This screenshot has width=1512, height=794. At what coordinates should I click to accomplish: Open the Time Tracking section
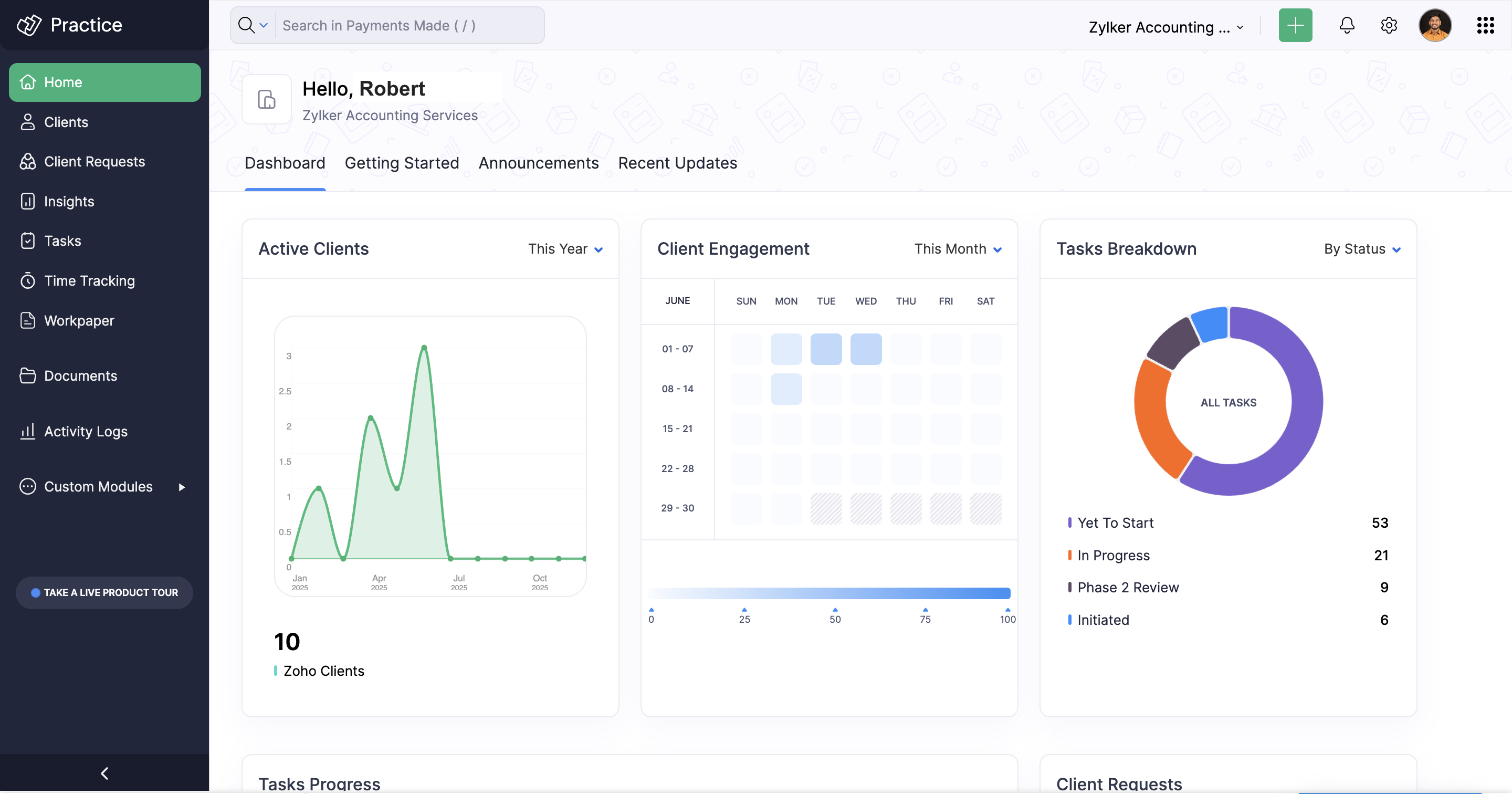click(x=90, y=281)
